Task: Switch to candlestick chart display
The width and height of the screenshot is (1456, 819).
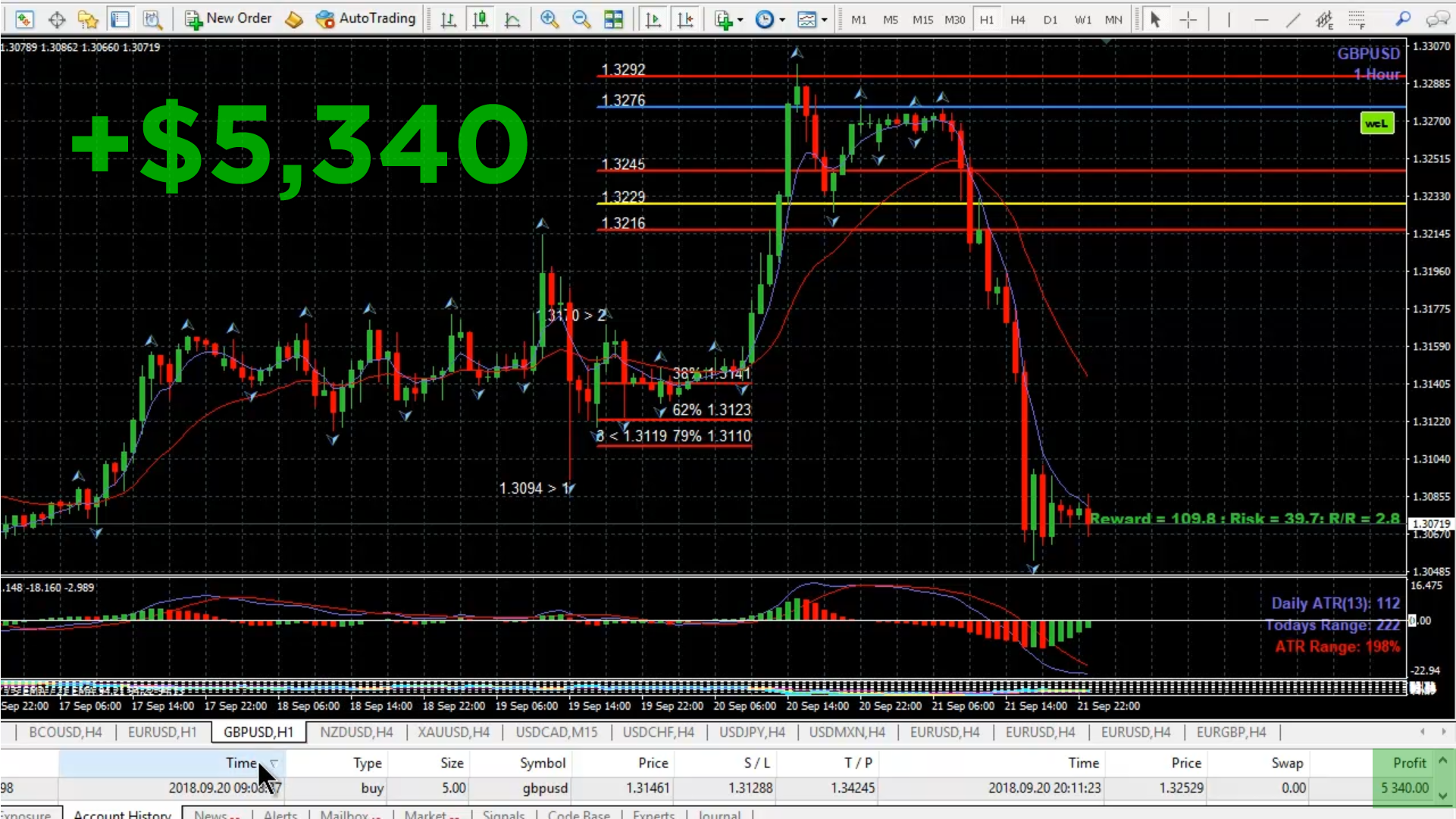Action: coord(481,19)
